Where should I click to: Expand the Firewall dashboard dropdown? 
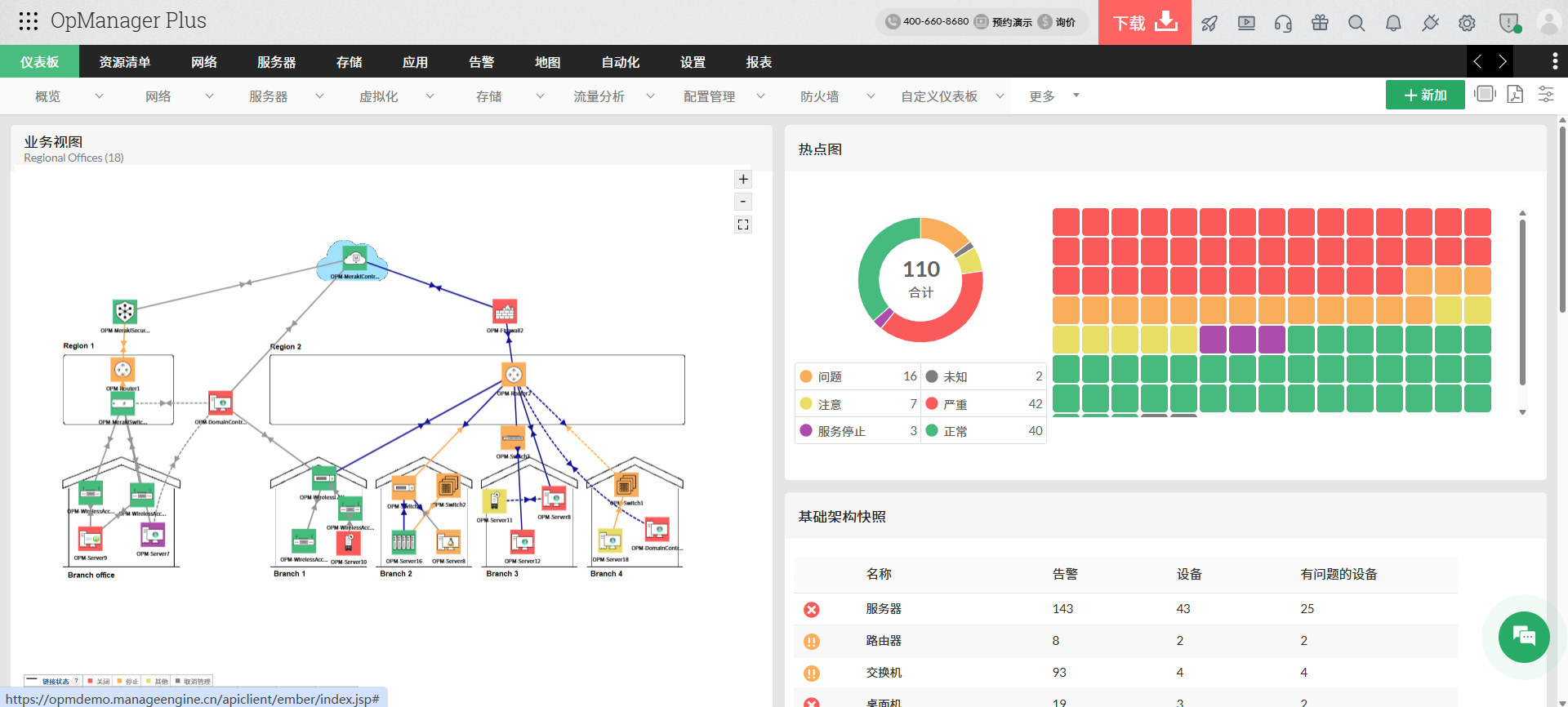click(x=871, y=96)
